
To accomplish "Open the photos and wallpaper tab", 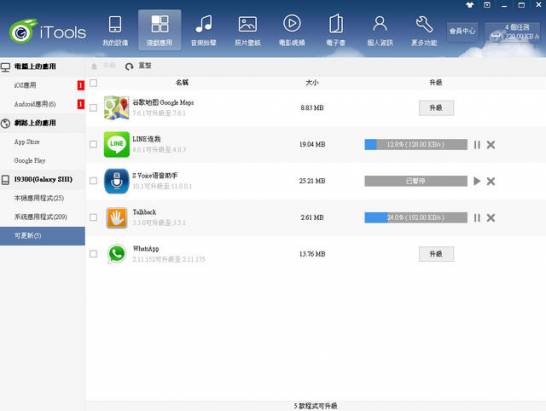I will click(x=248, y=31).
